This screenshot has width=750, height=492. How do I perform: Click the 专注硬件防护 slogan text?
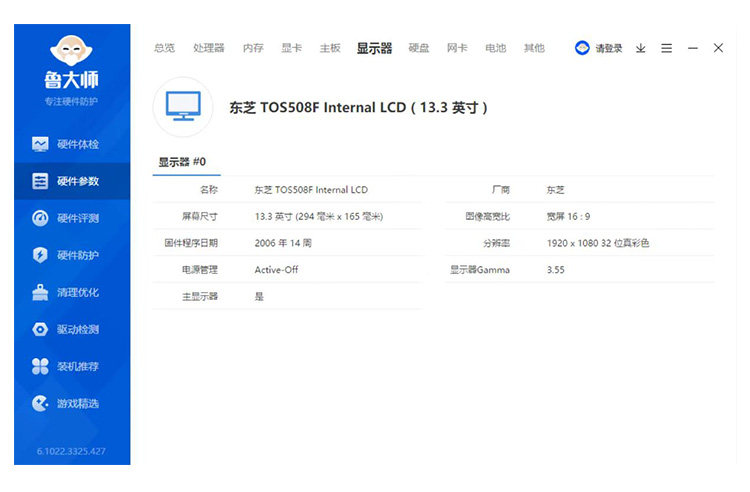(x=71, y=101)
